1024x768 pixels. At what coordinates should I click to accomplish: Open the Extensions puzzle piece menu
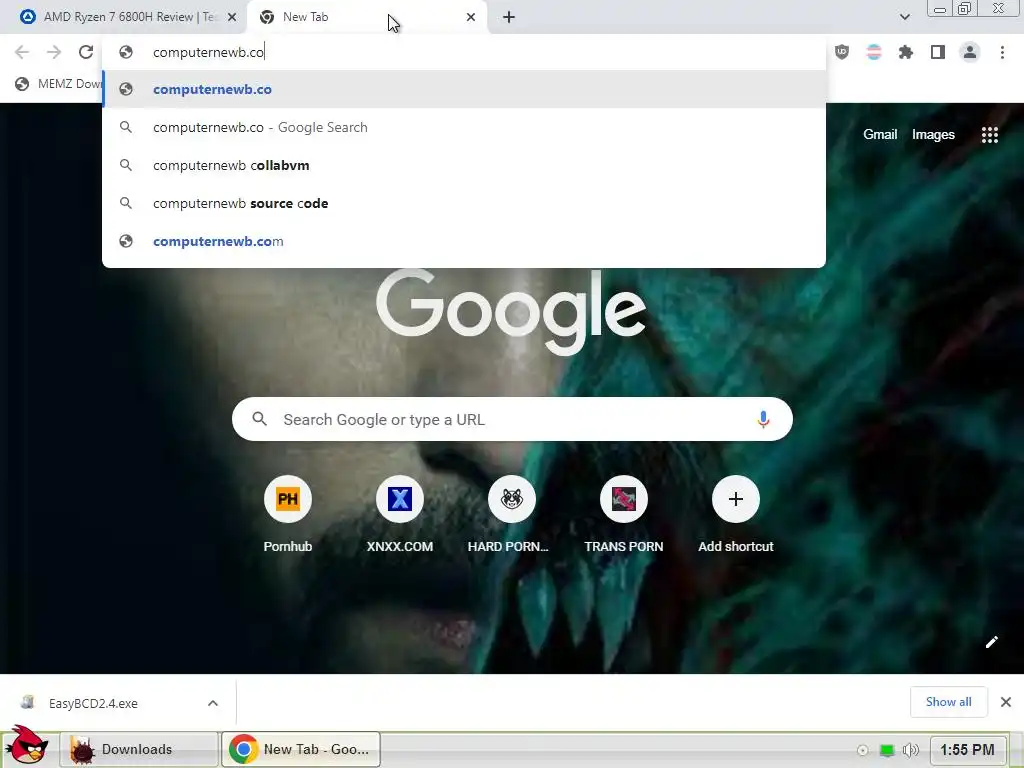pyautogui.click(x=906, y=52)
